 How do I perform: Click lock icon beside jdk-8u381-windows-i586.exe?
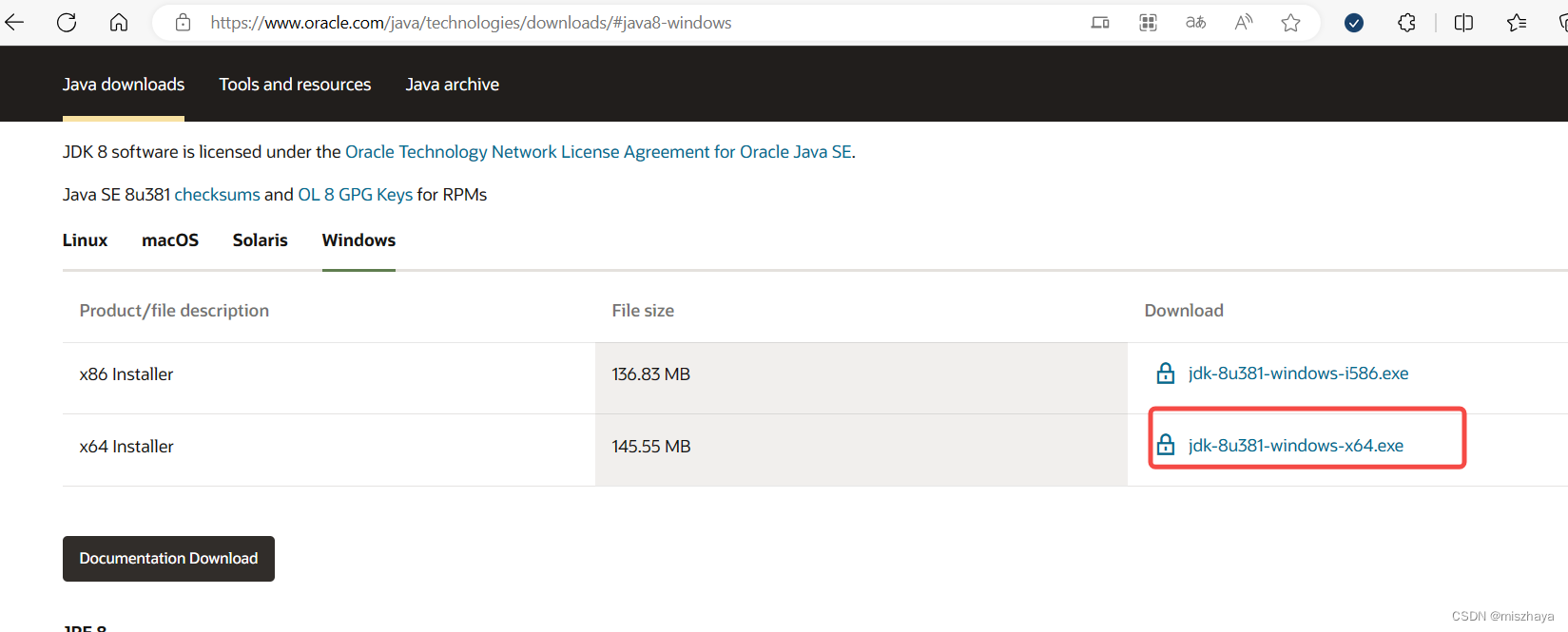click(1166, 373)
